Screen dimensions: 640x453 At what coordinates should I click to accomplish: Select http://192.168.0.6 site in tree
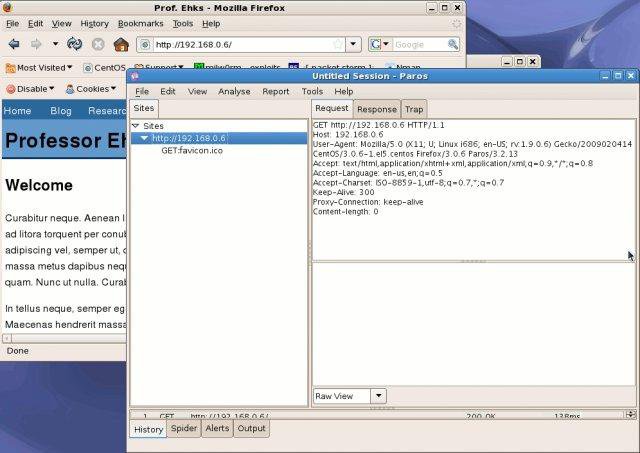[x=189, y=138]
